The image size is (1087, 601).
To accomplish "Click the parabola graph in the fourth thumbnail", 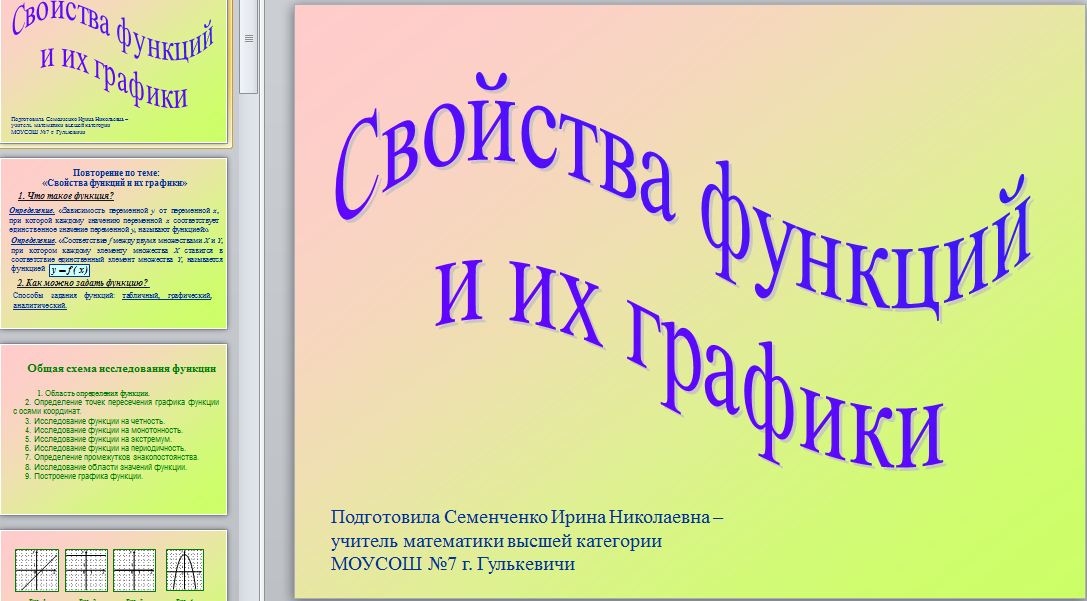I will (184, 570).
